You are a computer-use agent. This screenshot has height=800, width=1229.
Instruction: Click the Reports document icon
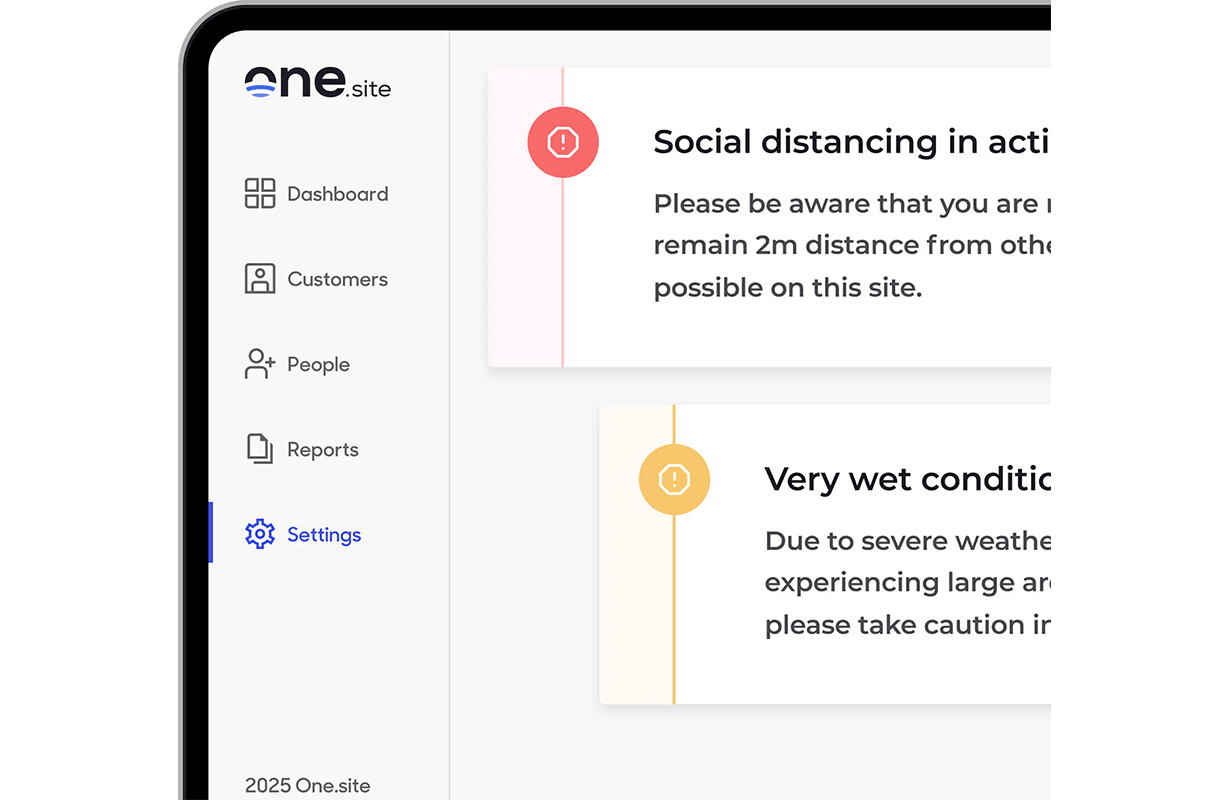(259, 448)
